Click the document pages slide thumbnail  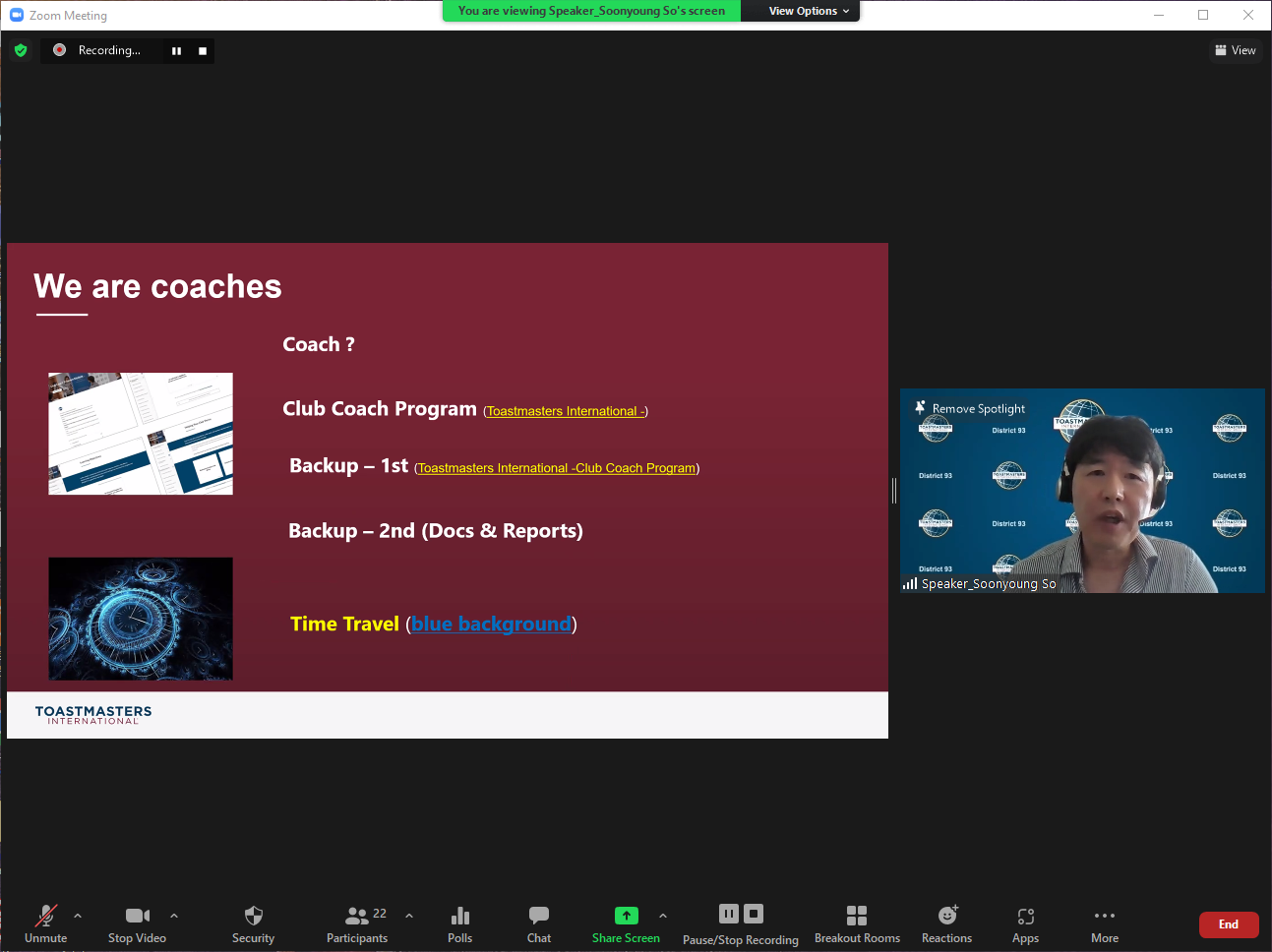point(141,434)
